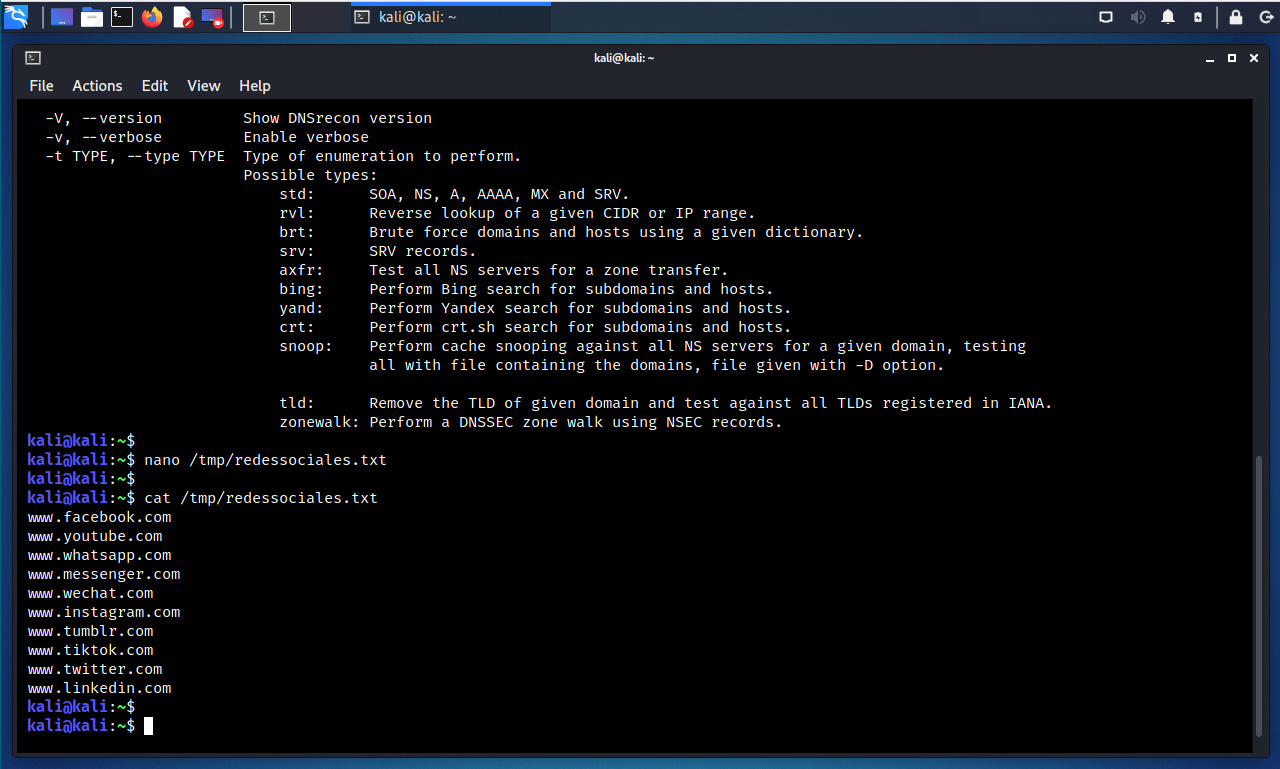Open the Kali applications menu
Viewport: 1280px width, 769px height.
[x=17, y=17]
